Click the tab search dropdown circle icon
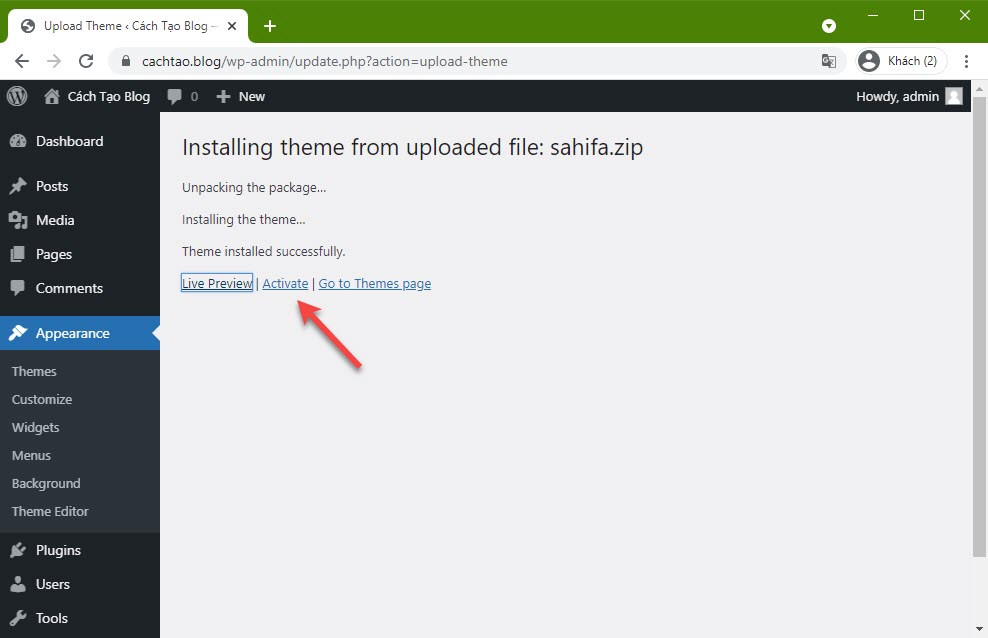The image size is (988, 638). 829,26
